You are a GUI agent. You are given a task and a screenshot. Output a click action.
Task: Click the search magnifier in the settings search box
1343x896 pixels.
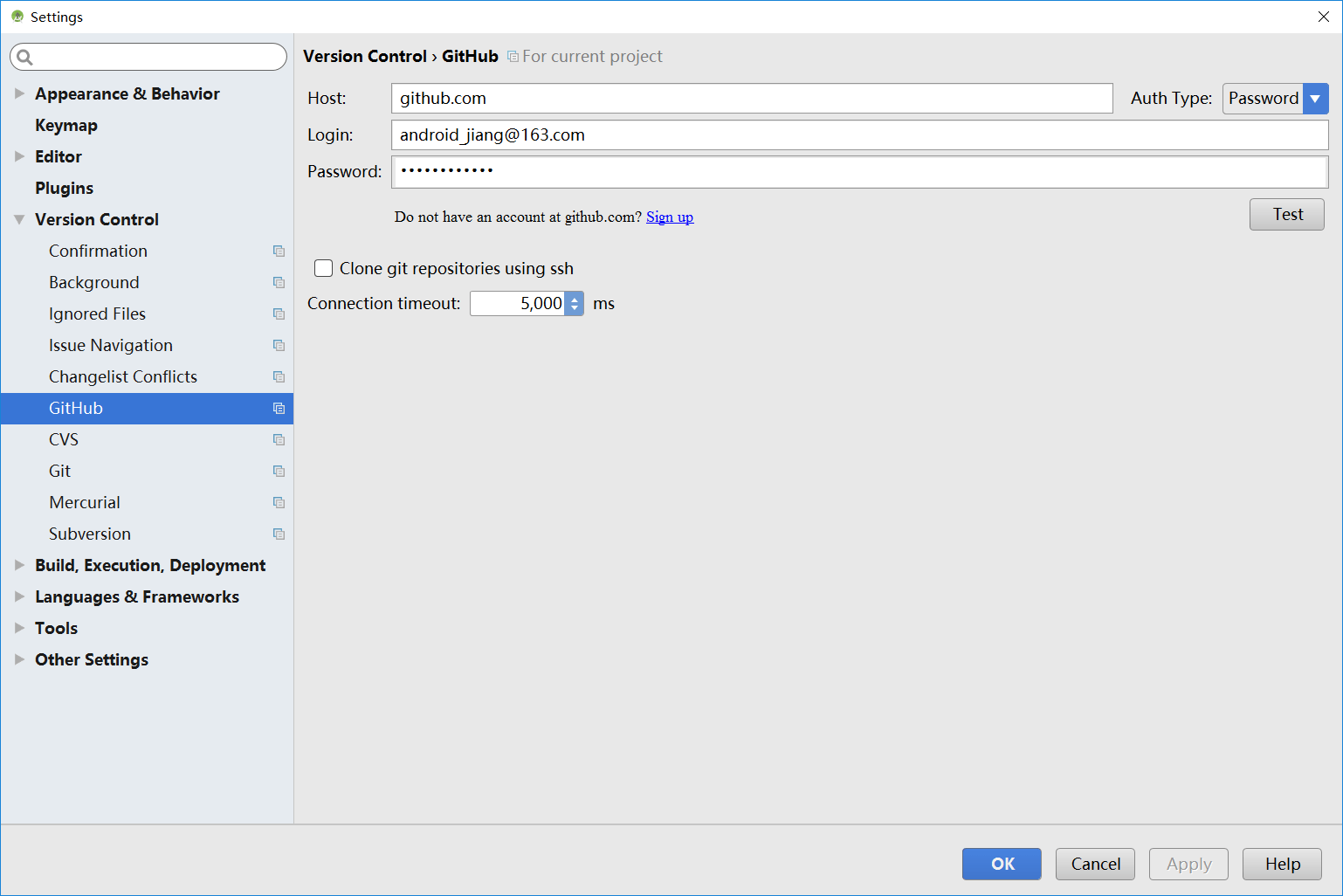point(24,56)
